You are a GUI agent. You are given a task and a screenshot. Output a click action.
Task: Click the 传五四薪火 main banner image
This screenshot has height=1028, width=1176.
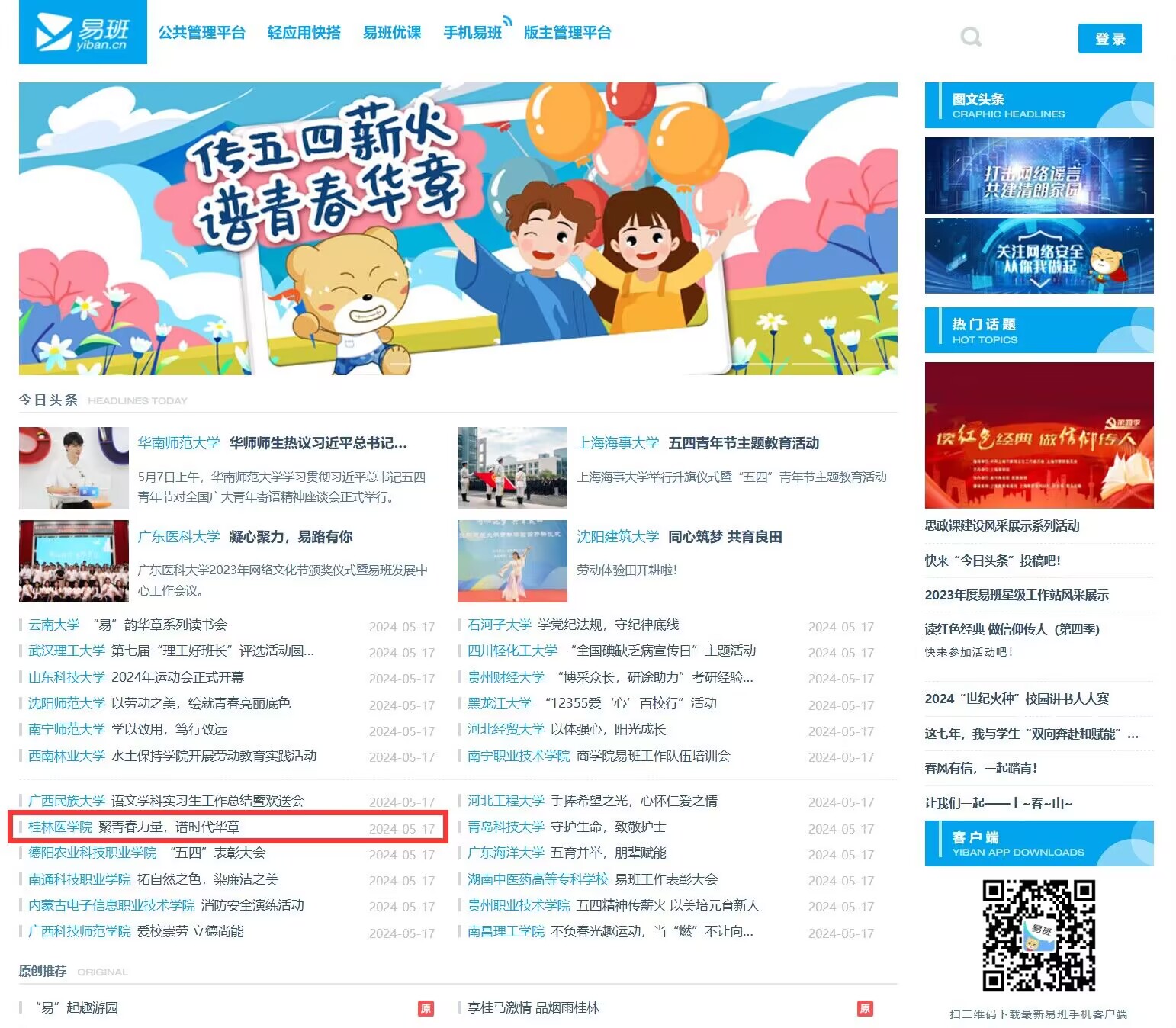pyautogui.click(x=458, y=228)
